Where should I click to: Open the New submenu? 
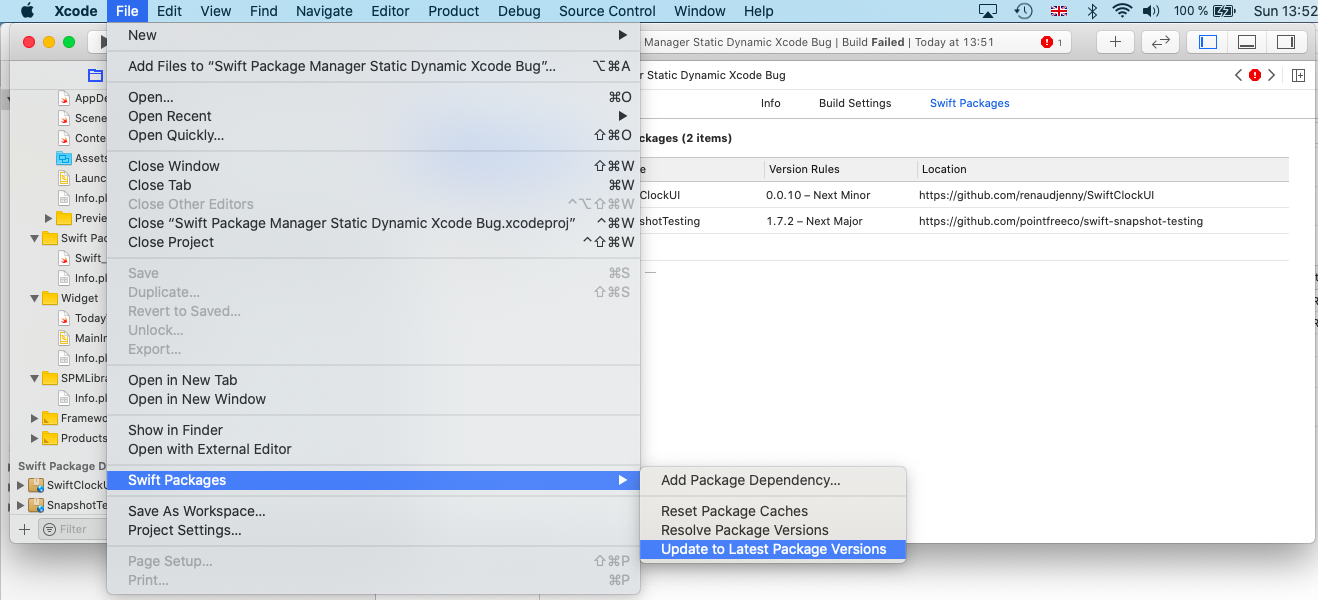tap(374, 35)
